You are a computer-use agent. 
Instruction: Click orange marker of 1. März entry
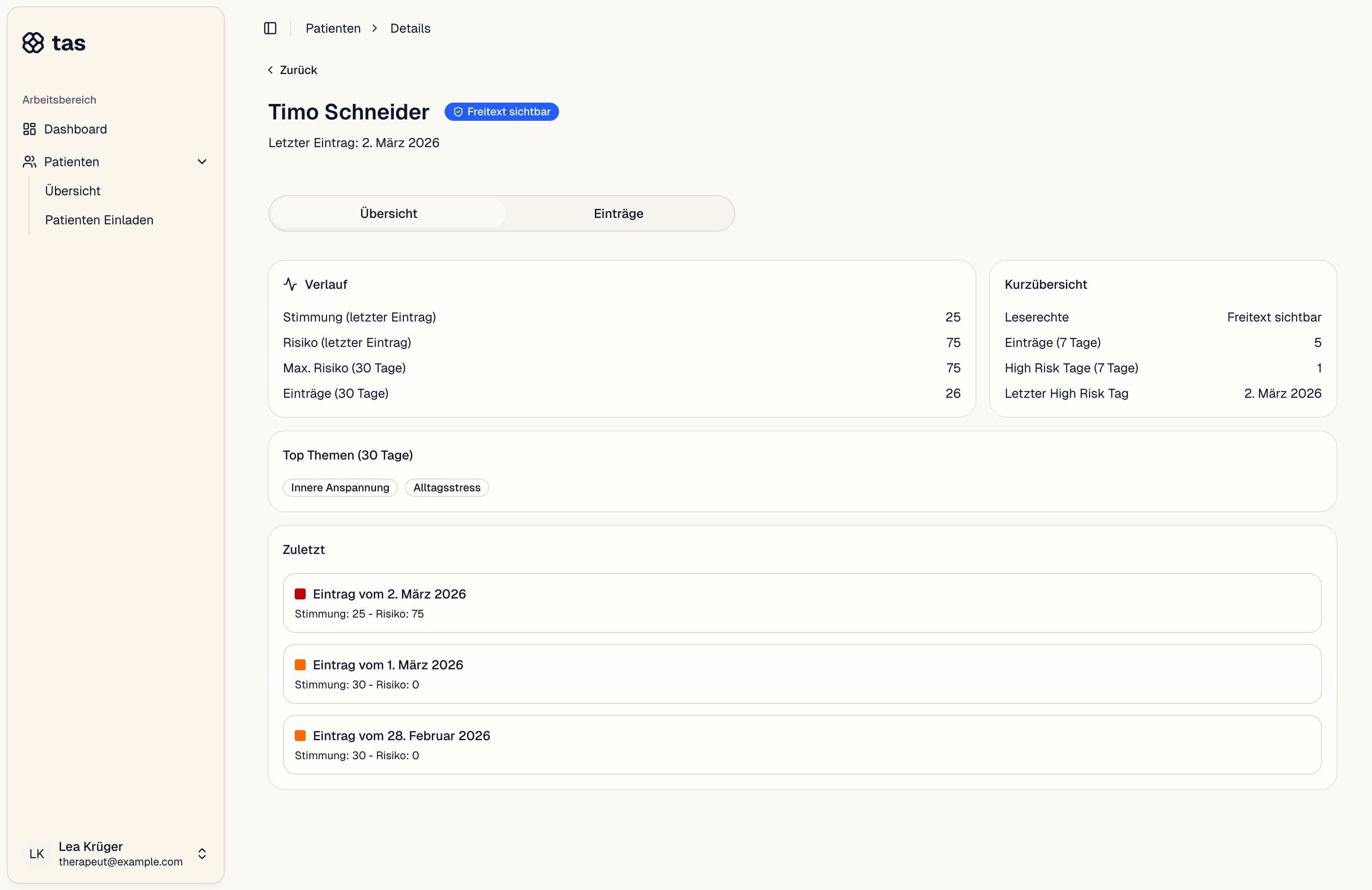click(300, 665)
